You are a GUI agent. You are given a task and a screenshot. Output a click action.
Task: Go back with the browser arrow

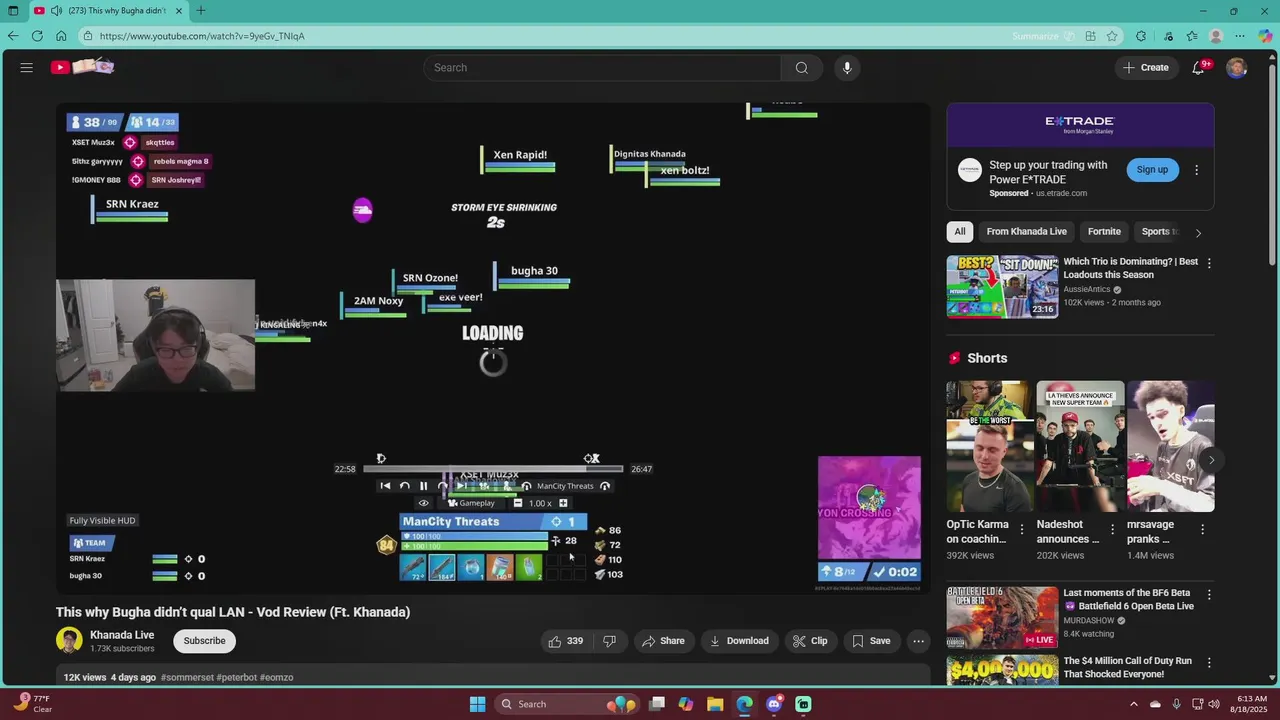12,36
